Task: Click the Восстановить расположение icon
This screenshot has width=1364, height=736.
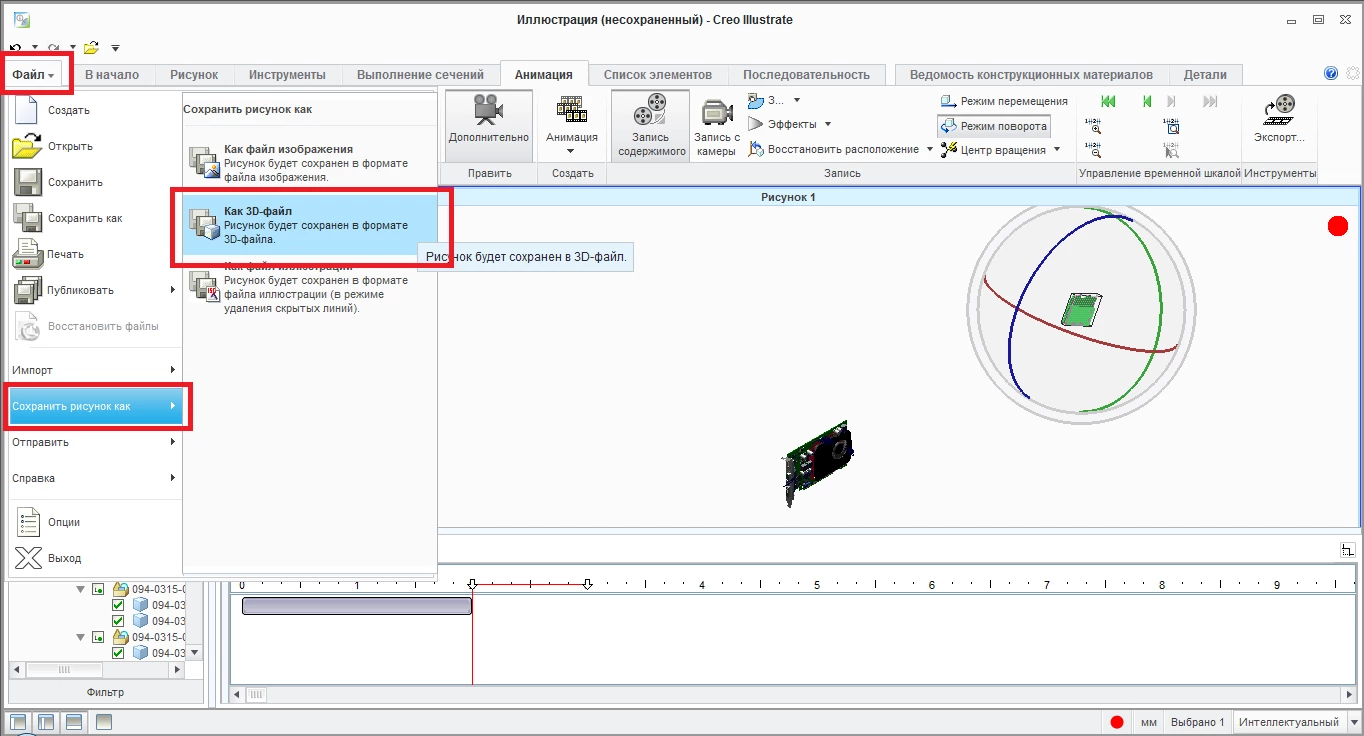Action: [756, 149]
